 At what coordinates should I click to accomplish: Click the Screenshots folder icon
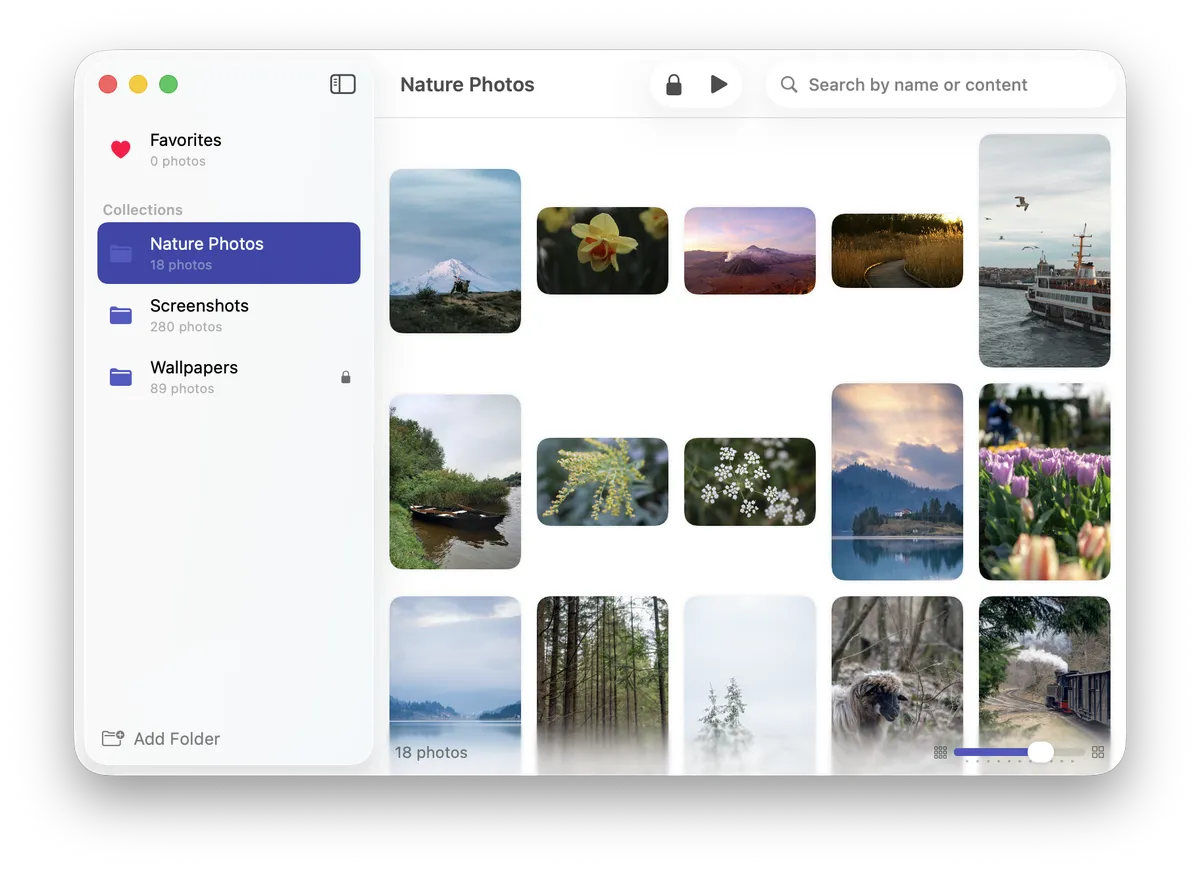pos(121,315)
